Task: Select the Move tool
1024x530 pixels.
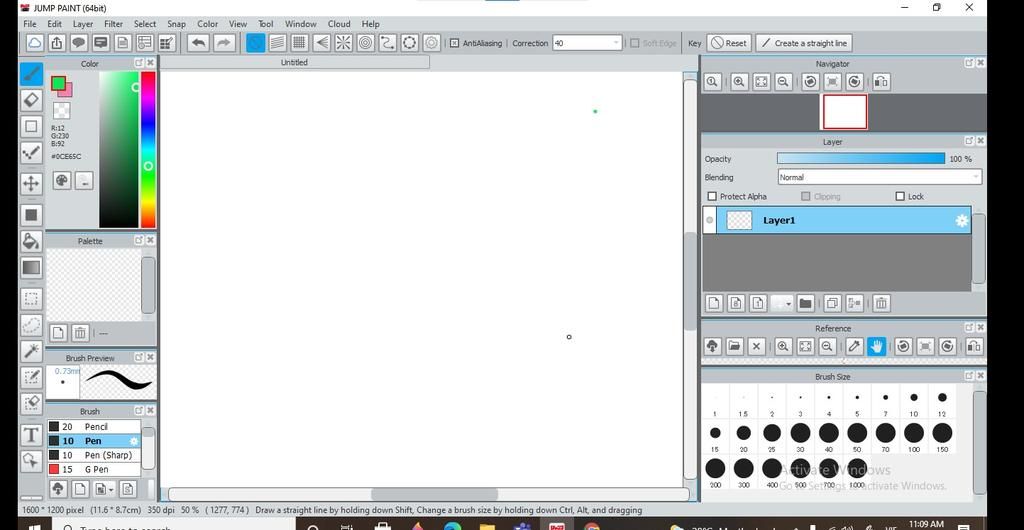Action: tap(31, 183)
